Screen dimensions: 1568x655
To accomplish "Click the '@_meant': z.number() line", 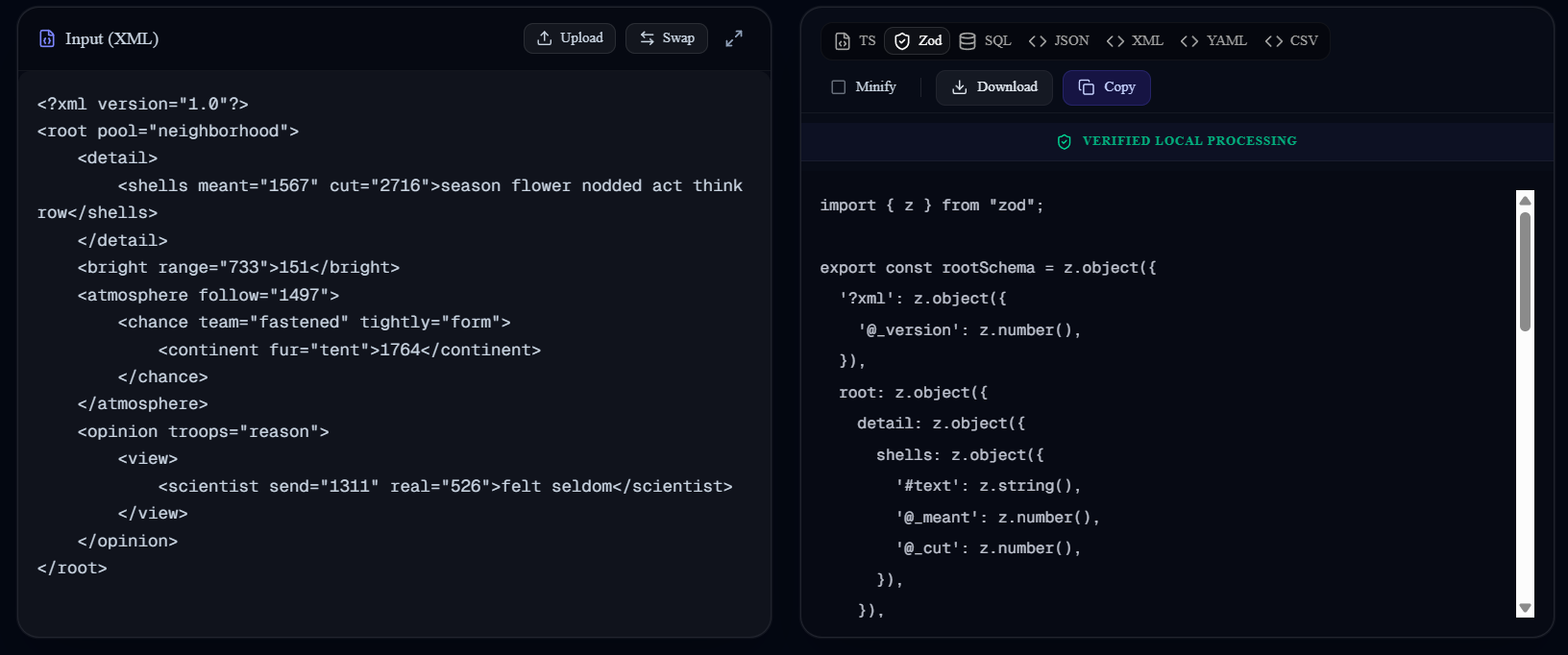I will pos(998,518).
